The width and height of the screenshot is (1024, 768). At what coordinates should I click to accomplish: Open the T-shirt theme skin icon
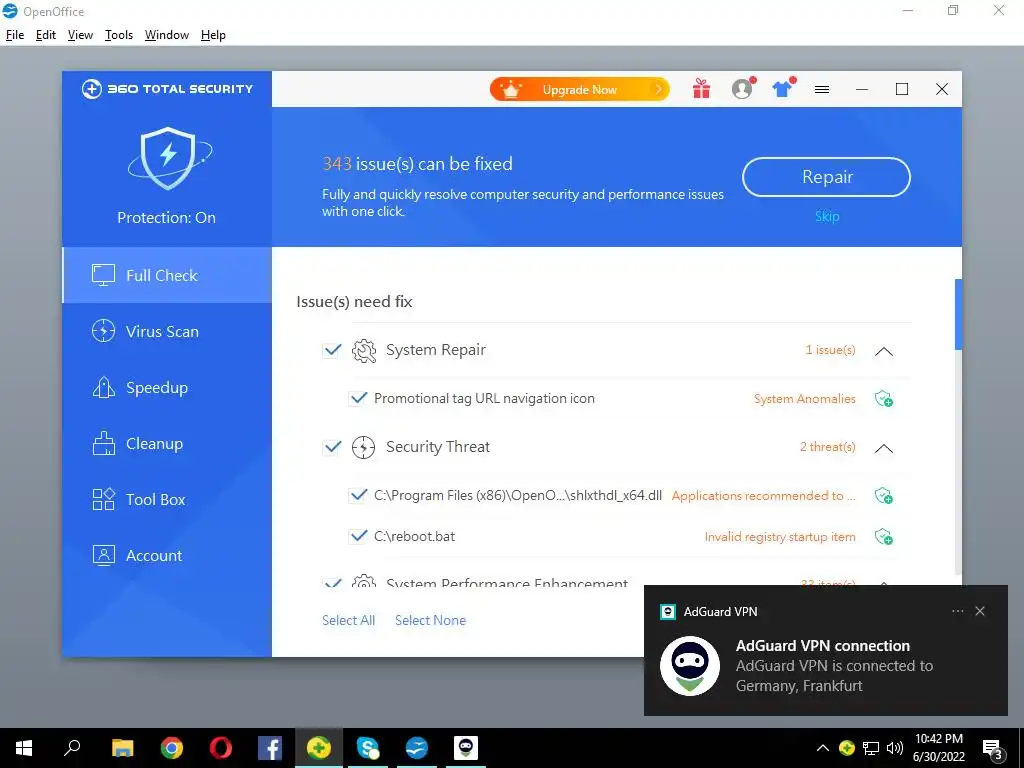782,88
